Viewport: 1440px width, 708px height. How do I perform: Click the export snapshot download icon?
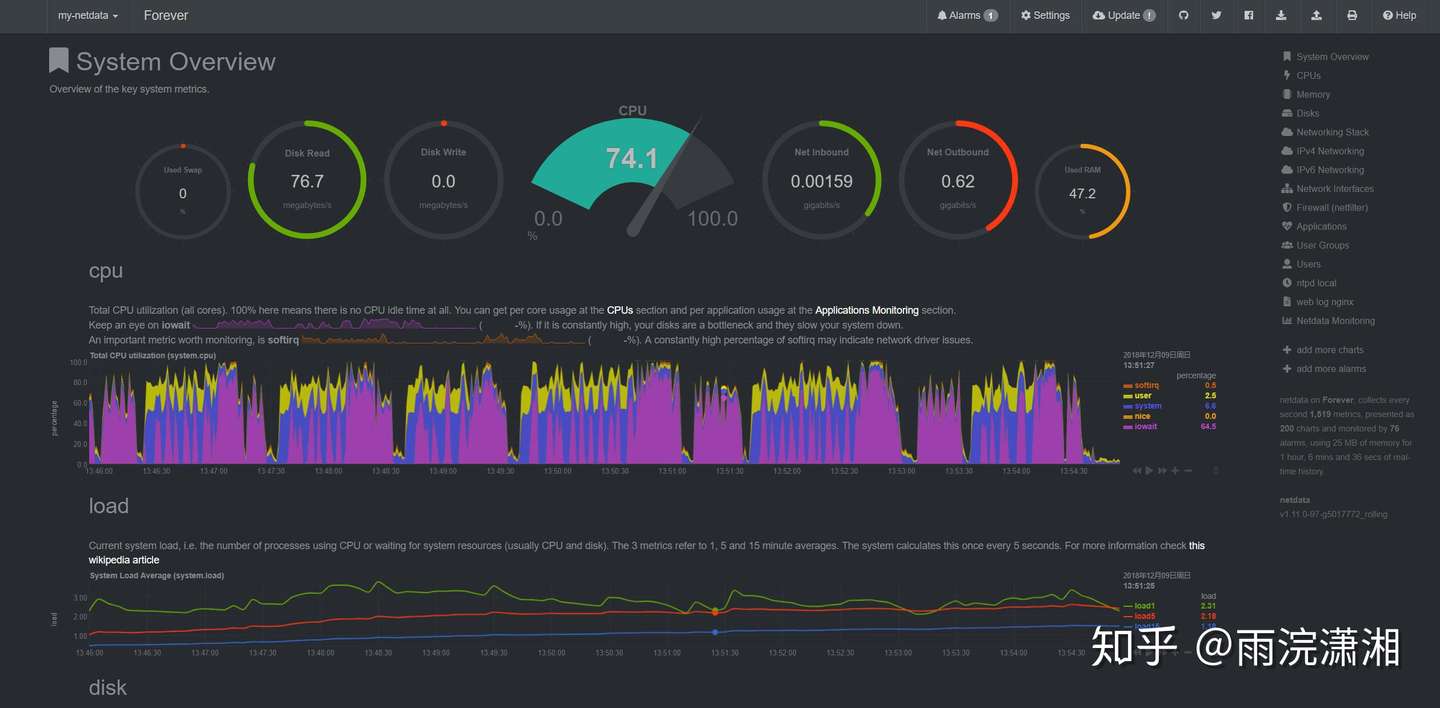click(1282, 15)
